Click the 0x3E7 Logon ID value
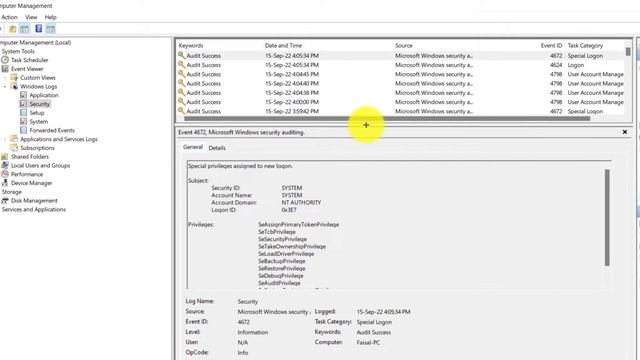This screenshot has width=640, height=360. tap(289, 210)
